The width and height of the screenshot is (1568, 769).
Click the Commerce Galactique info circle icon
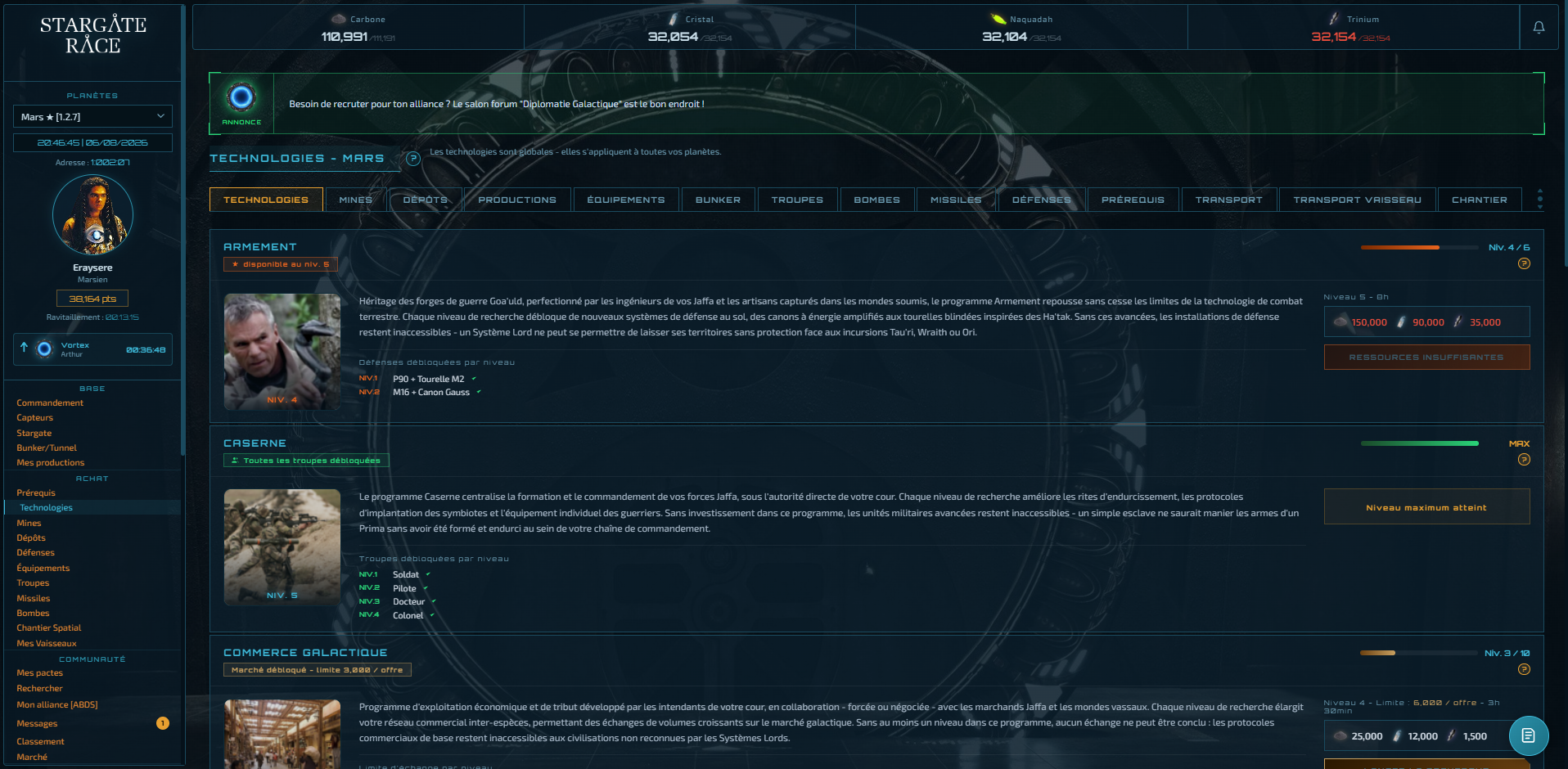click(1524, 669)
